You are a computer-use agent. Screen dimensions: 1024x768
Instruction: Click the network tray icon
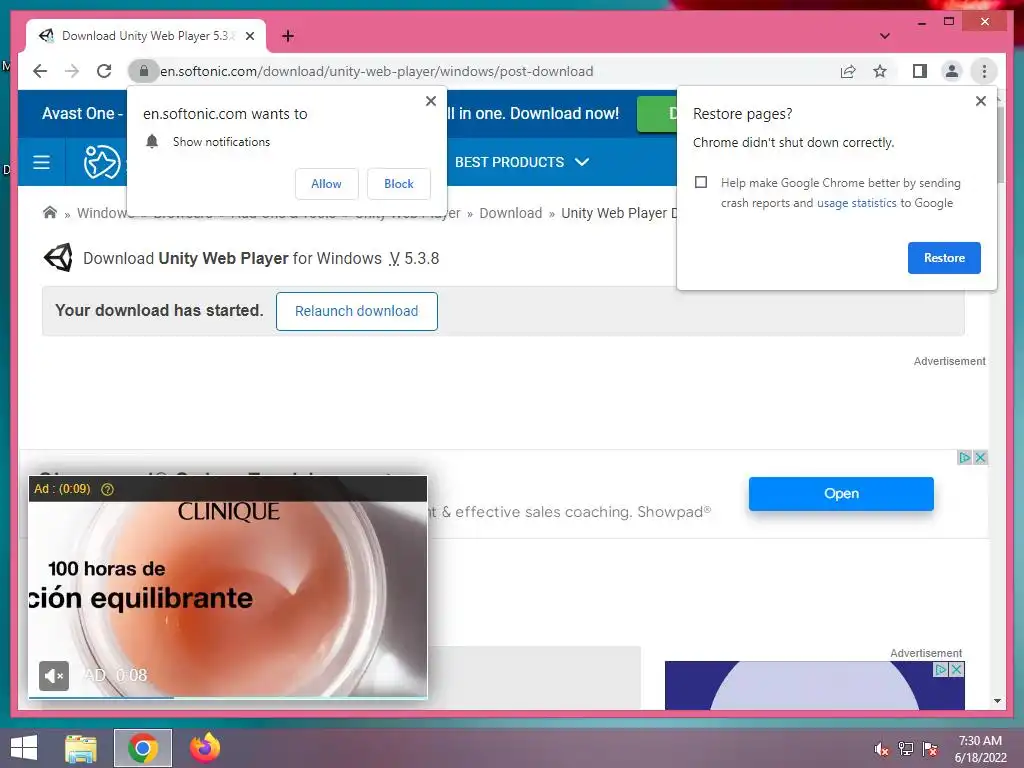pos(905,749)
